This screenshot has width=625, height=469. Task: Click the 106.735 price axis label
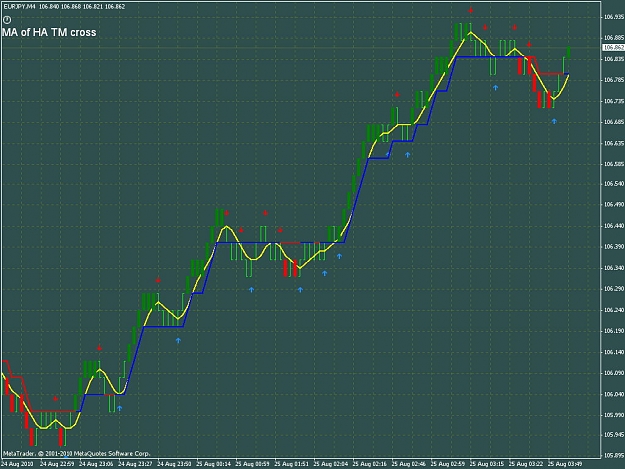tap(614, 101)
